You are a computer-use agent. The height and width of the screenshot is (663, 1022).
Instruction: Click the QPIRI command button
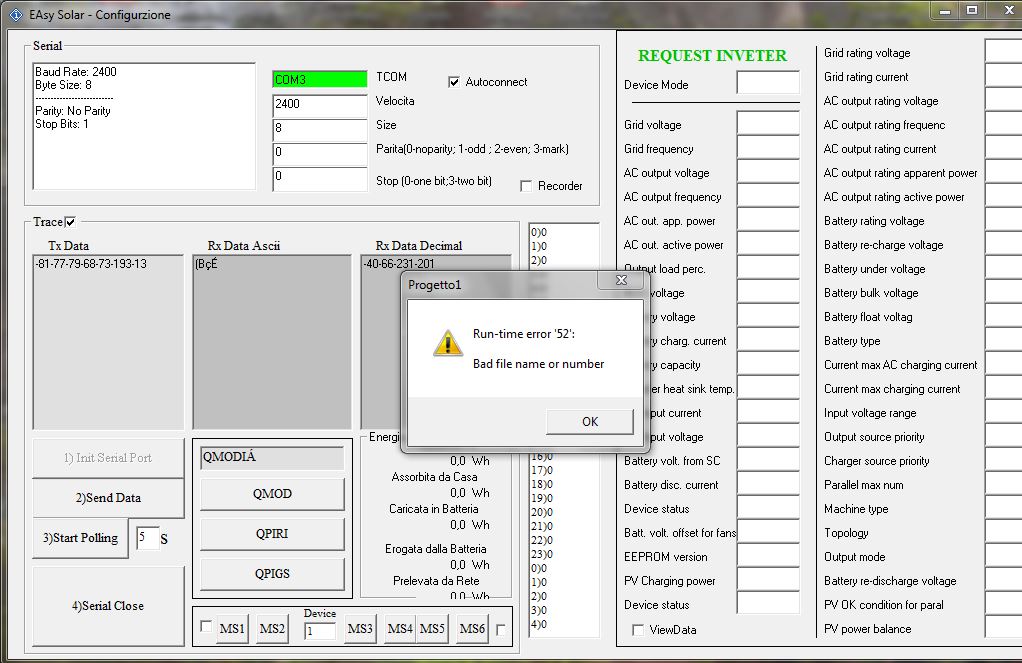[x=272, y=534]
